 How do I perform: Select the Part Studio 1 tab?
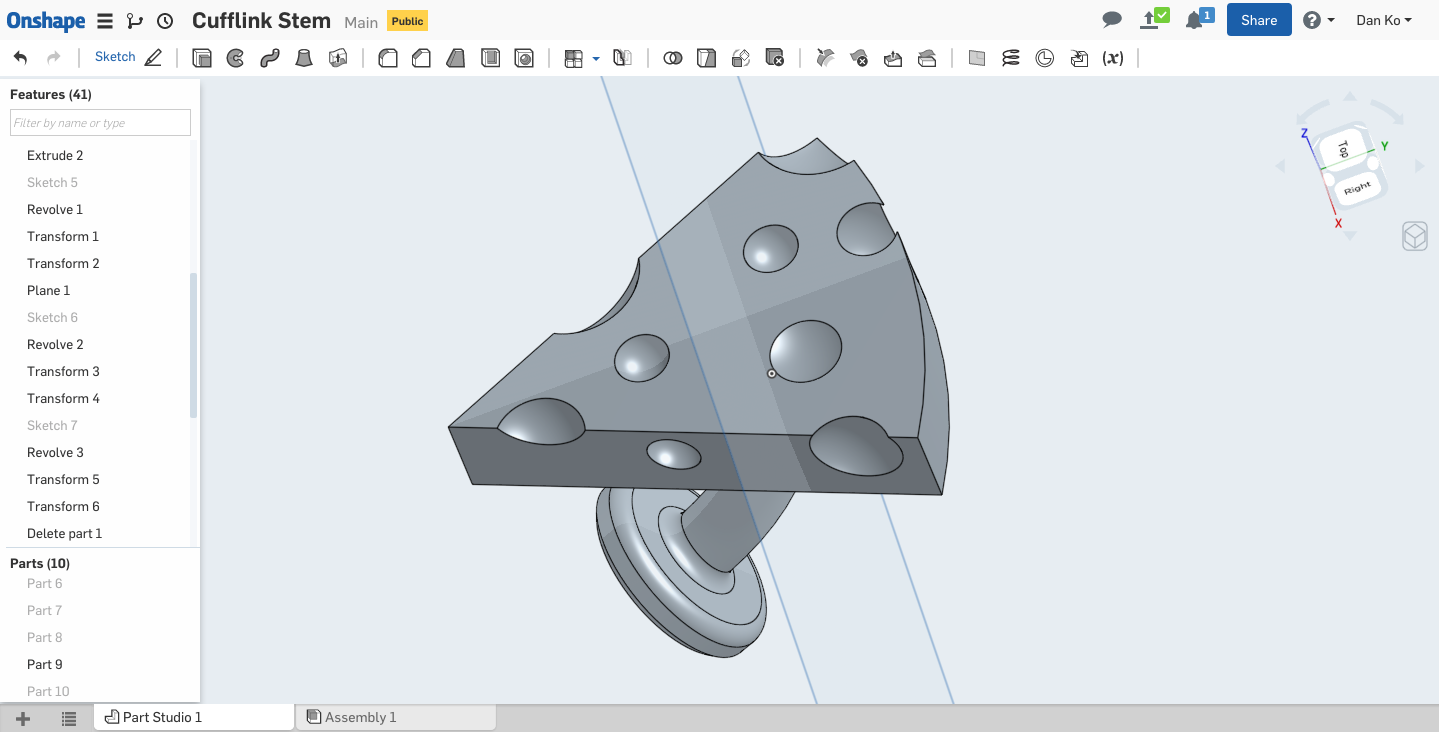(x=162, y=717)
